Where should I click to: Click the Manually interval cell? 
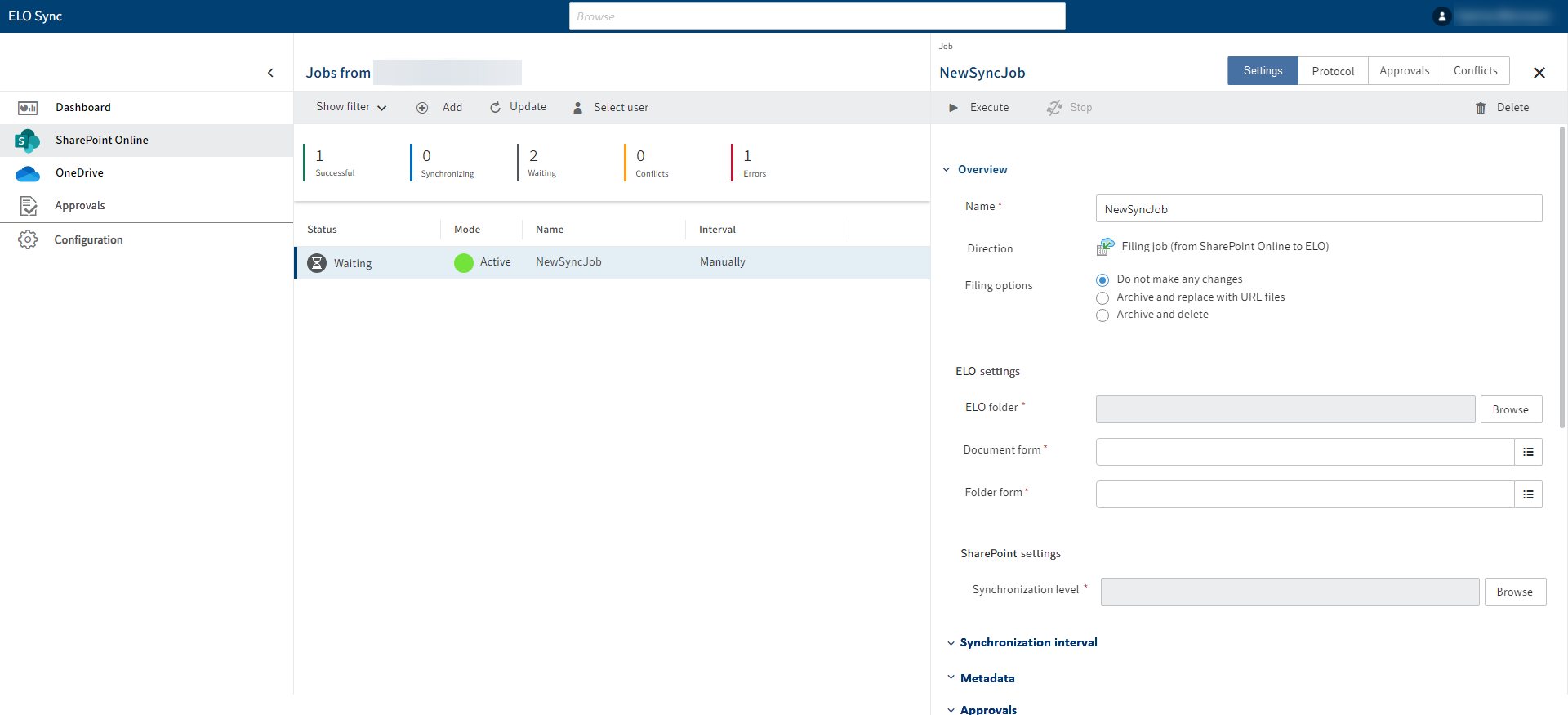click(723, 262)
